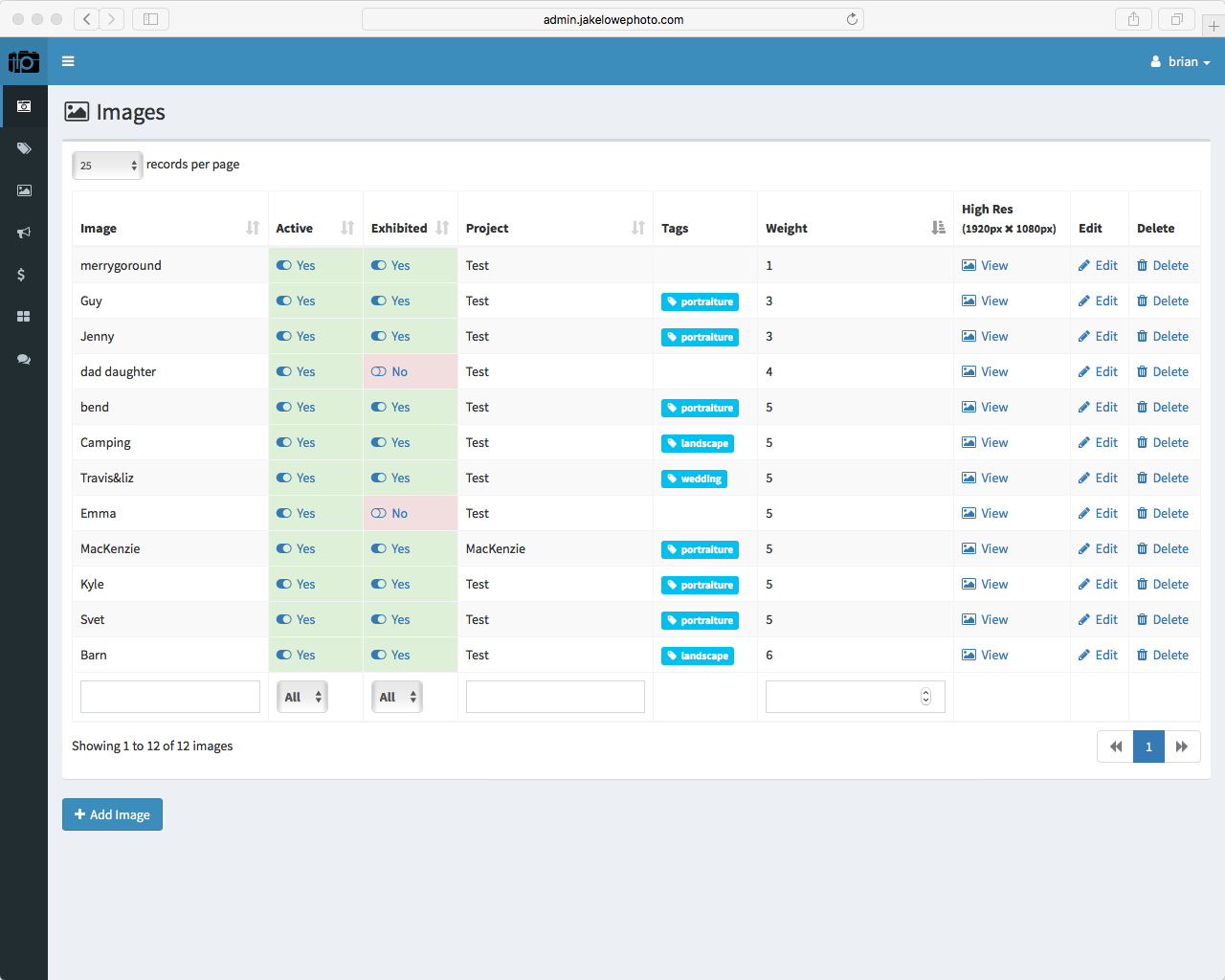Click the Weight filter stepper
The image size is (1225, 980).
[x=925, y=697]
